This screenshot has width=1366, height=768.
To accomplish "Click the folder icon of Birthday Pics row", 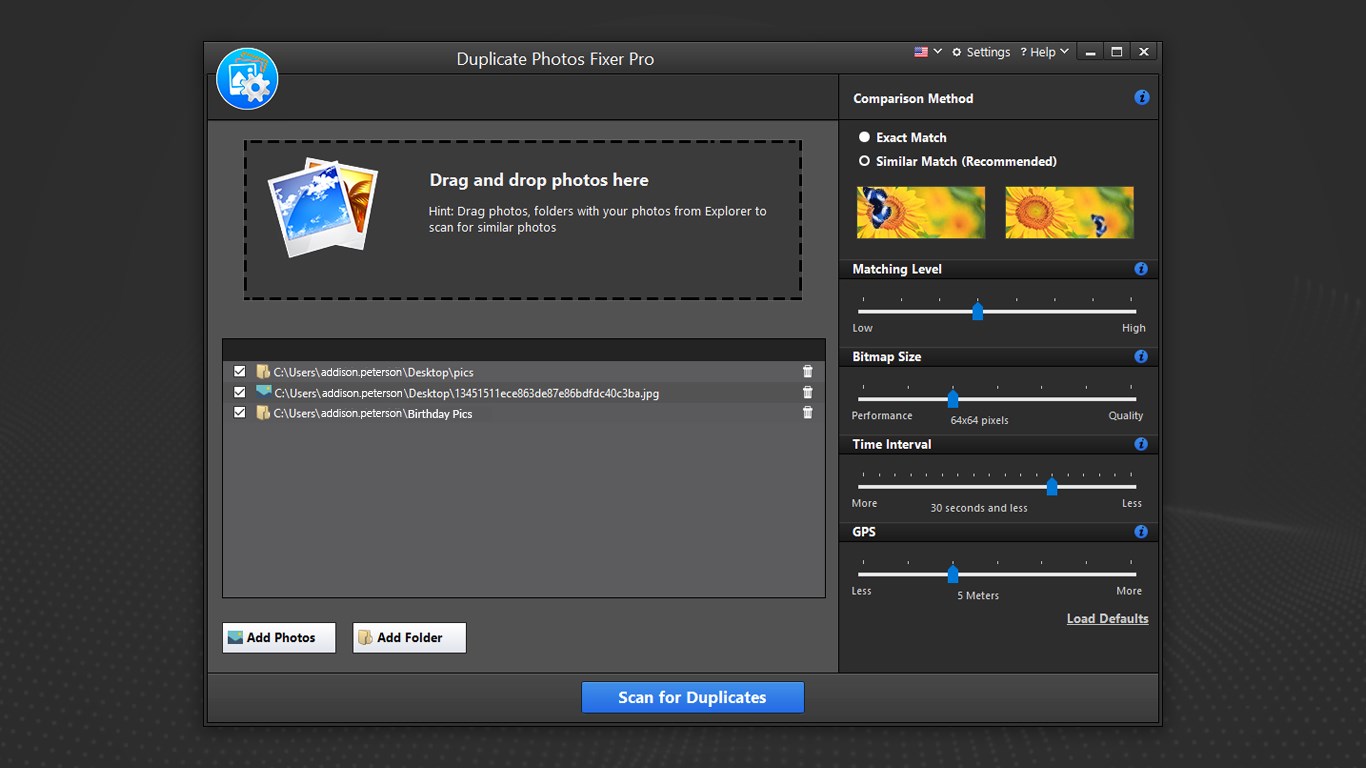I will coord(263,413).
